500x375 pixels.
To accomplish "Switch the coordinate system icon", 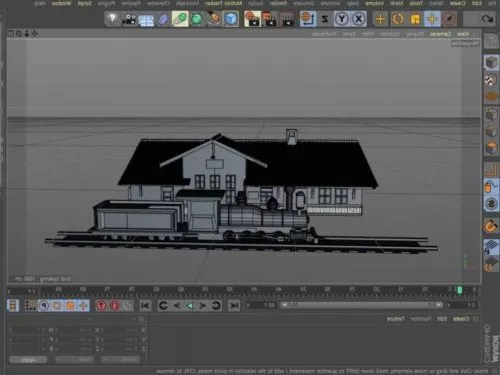I will point(308,19).
